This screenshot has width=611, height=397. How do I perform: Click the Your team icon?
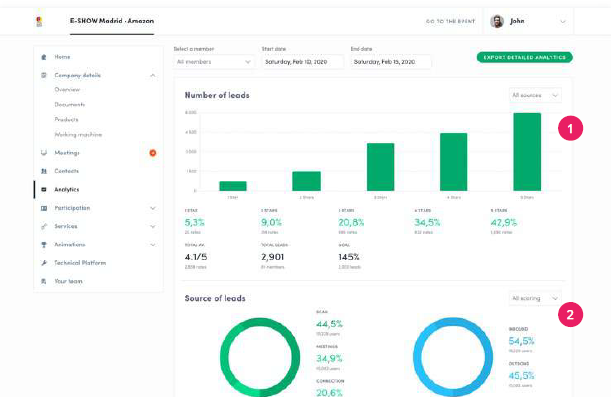pos(44,281)
